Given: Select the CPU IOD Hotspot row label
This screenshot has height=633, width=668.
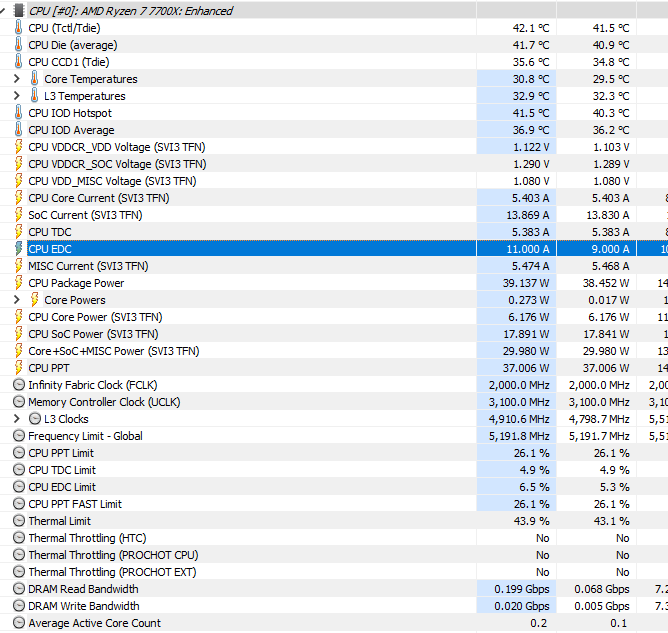Looking at the screenshot, I should [x=70, y=113].
